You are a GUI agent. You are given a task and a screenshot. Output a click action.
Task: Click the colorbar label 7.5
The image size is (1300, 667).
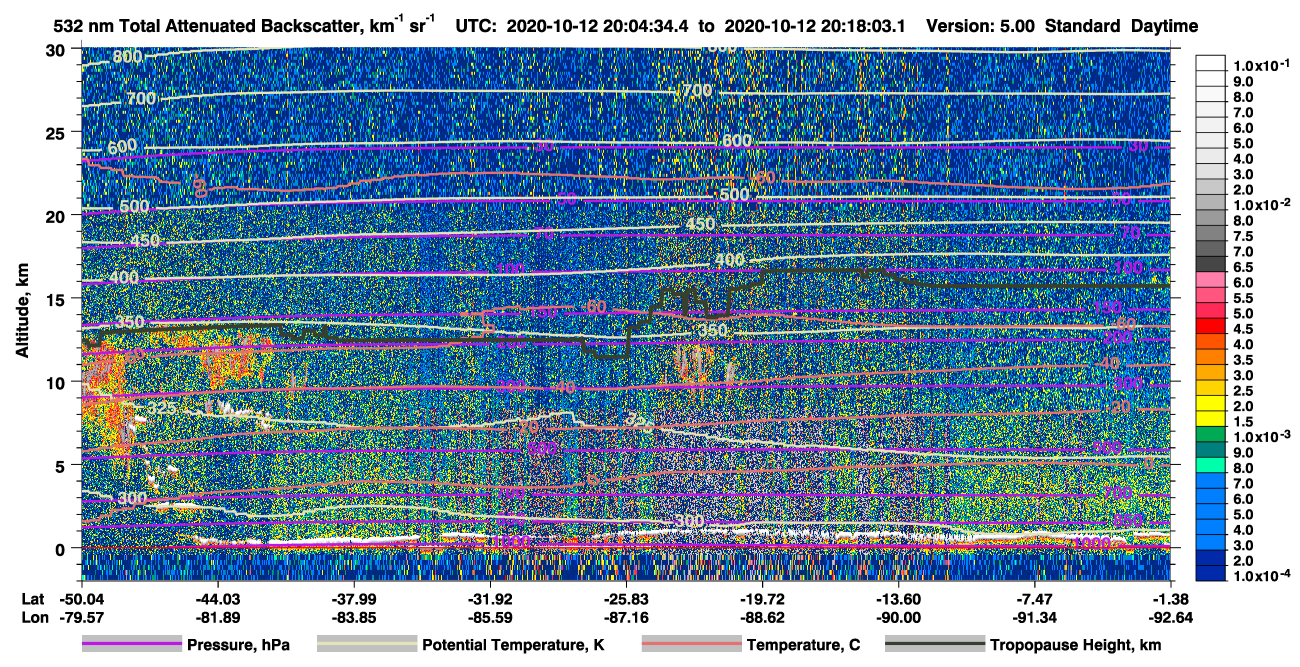tap(1243, 236)
